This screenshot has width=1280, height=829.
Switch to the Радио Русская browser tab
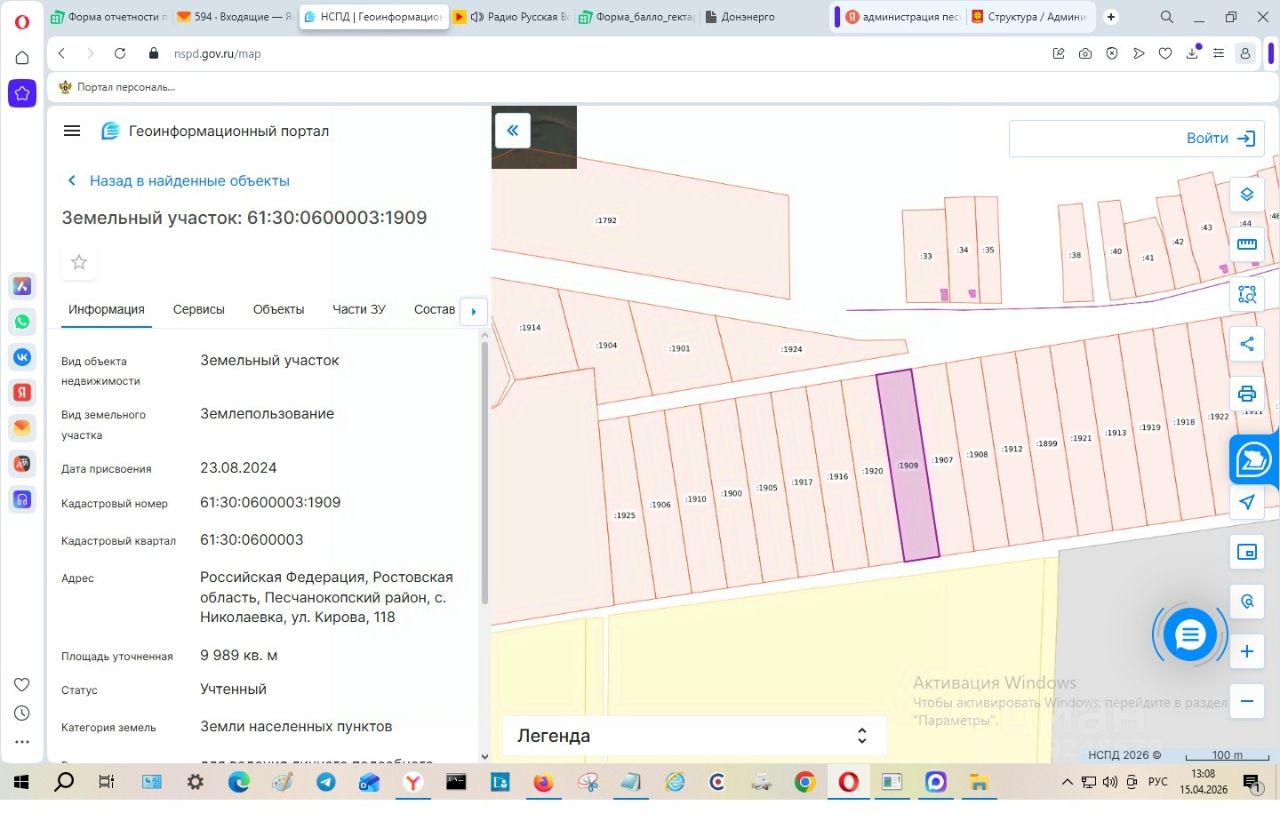(x=511, y=17)
